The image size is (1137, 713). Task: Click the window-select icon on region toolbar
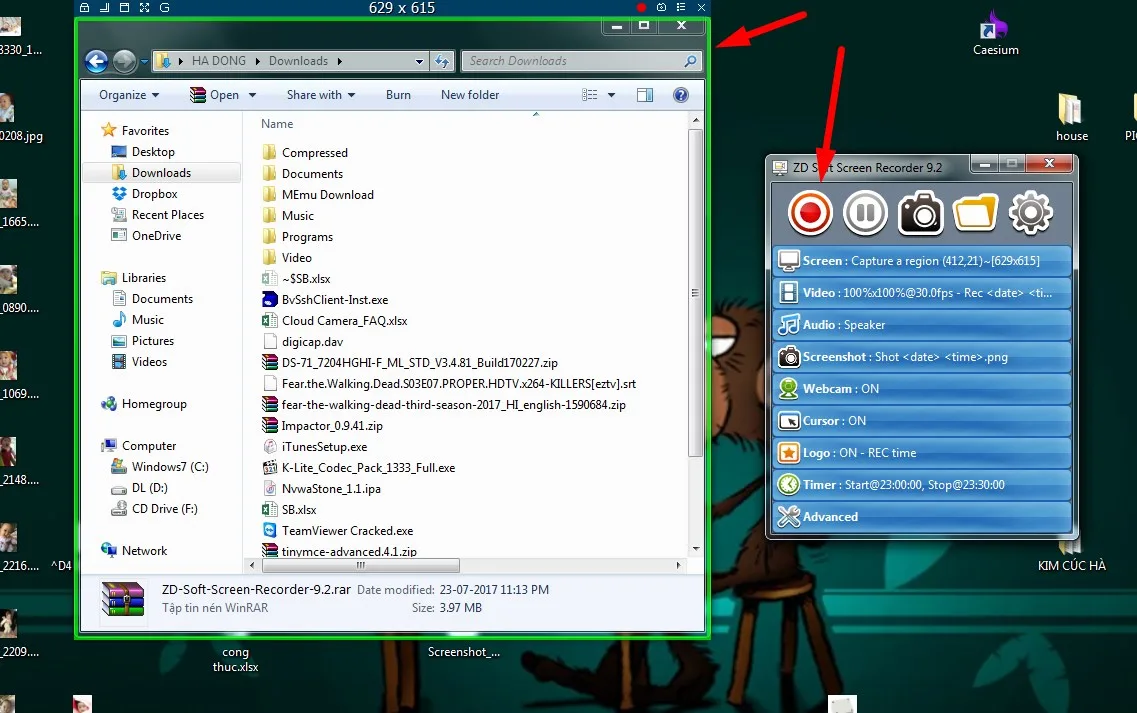124,7
